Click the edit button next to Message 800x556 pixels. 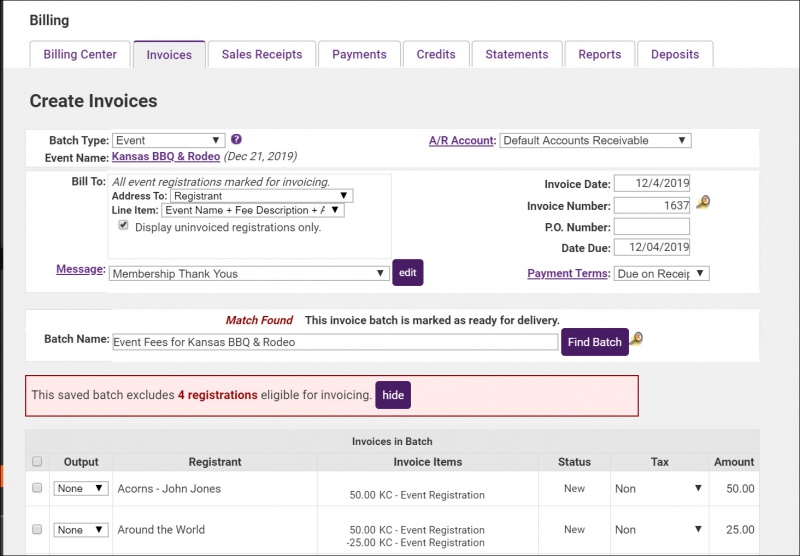pyautogui.click(x=407, y=272)
